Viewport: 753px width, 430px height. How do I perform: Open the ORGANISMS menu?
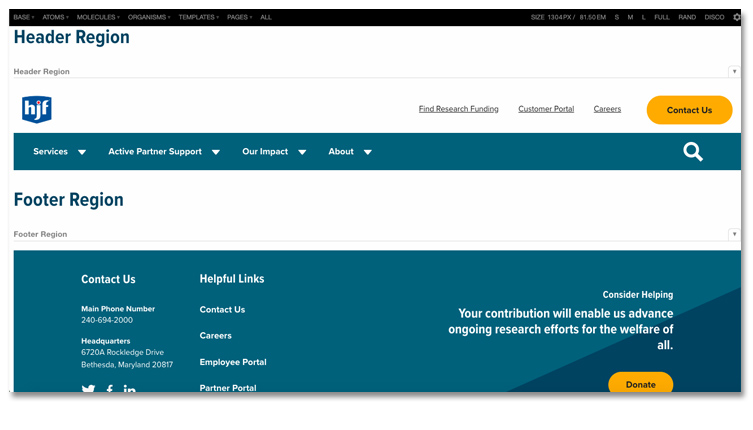click(x=149, y=17)
